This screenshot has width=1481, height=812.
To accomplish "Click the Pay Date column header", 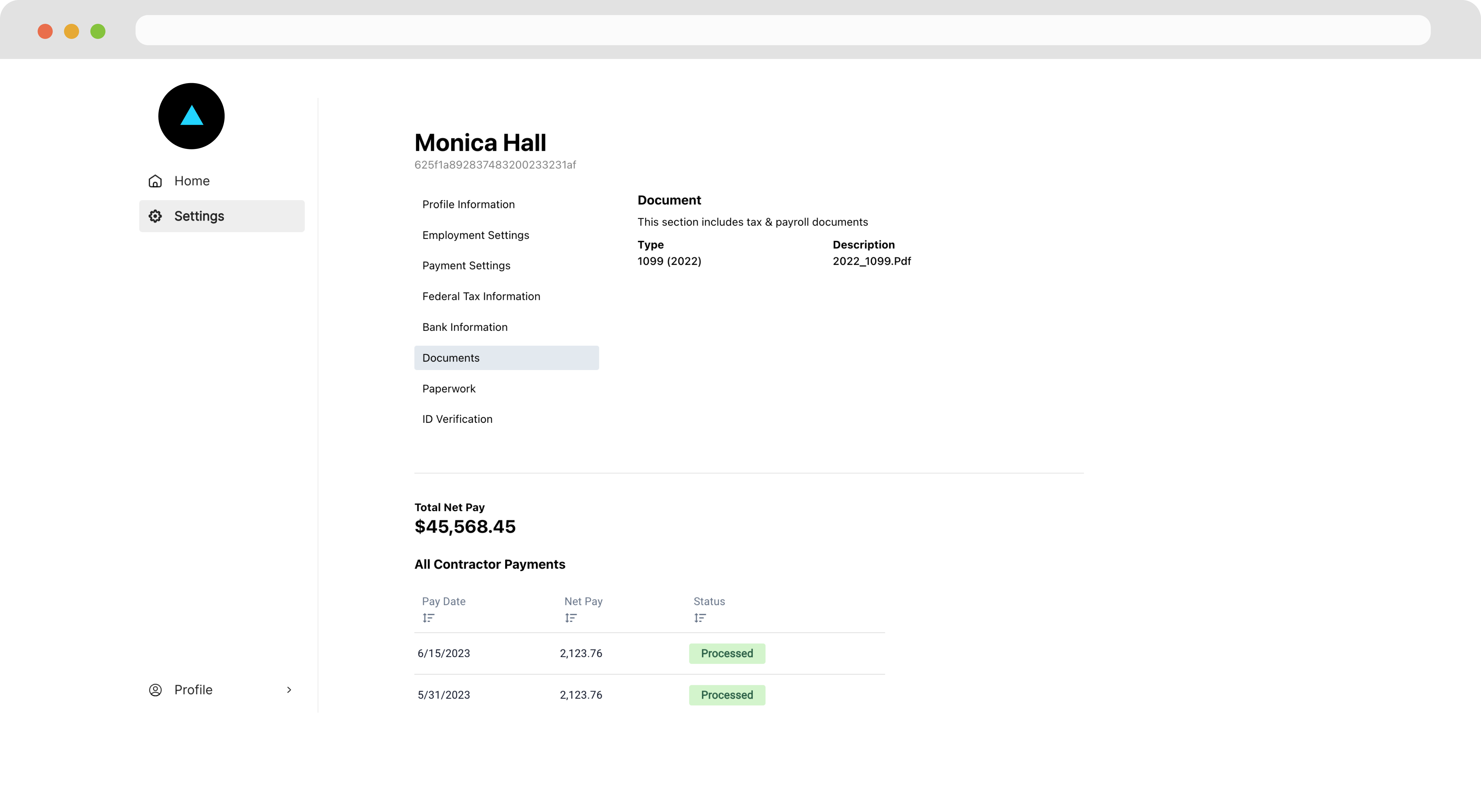I will coord(443,601).
